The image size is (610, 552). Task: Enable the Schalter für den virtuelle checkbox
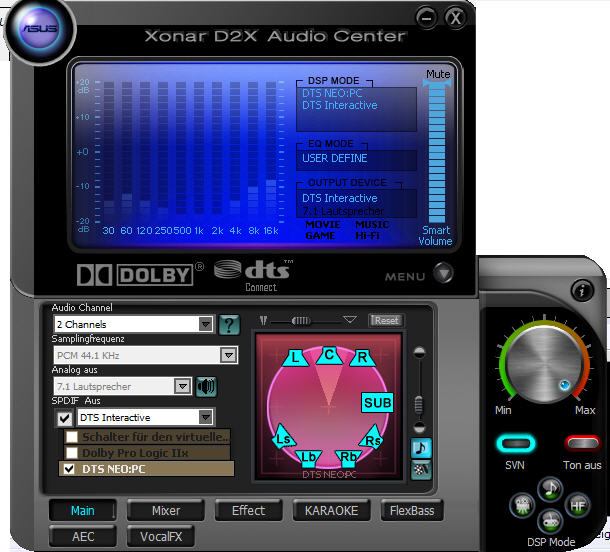(x=72, y=437)
